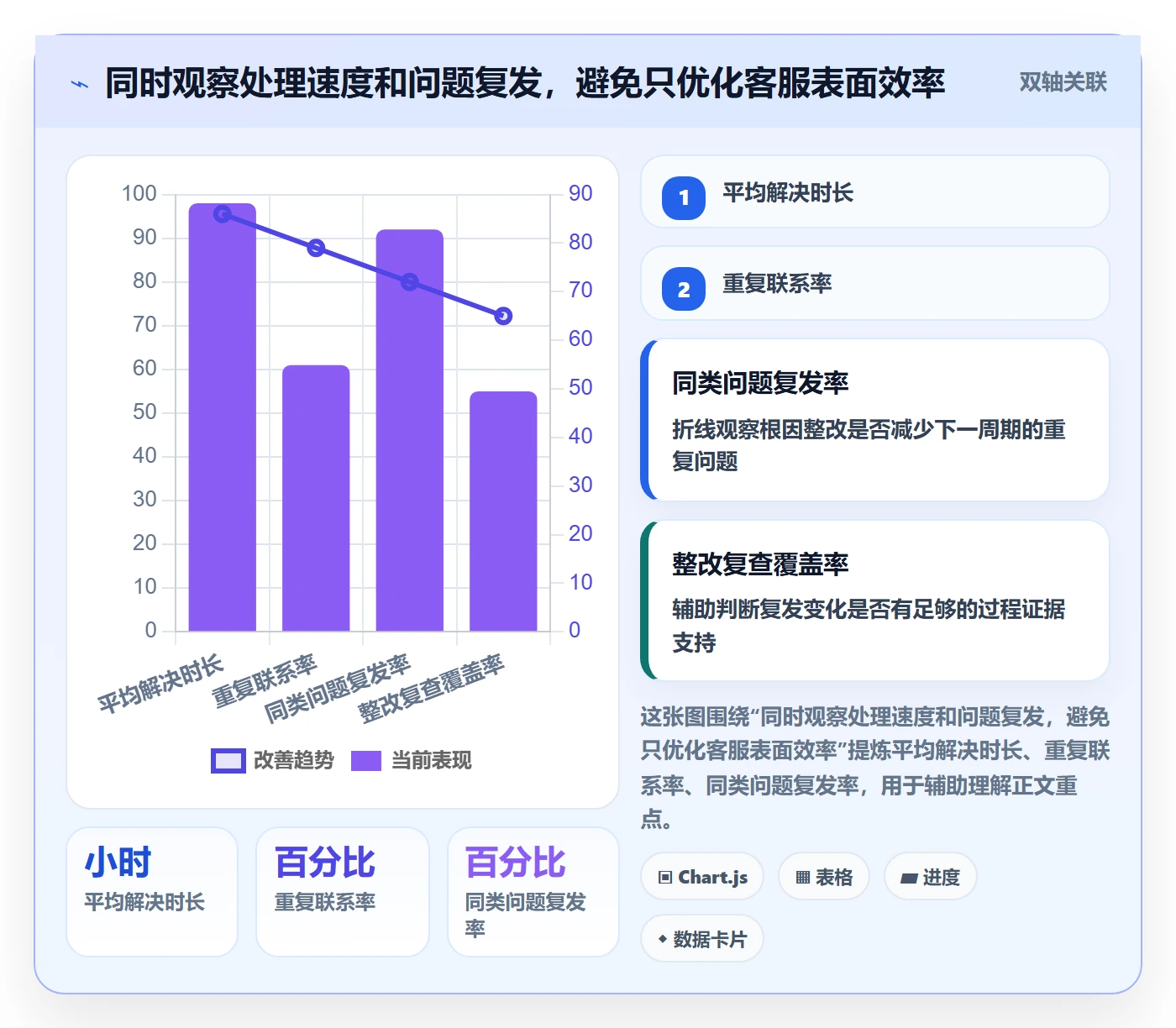This screenshot has width=1176, height=1028.
Task: Click the bar icon in the 进度 tag
Action: tap(909, 879)
